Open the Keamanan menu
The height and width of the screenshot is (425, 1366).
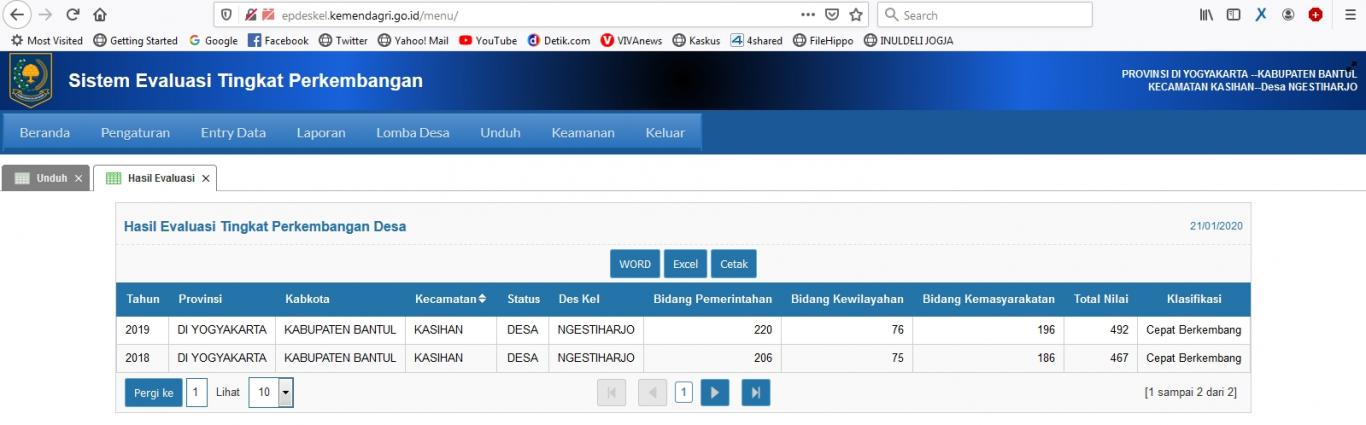click(x=583, y=132)
